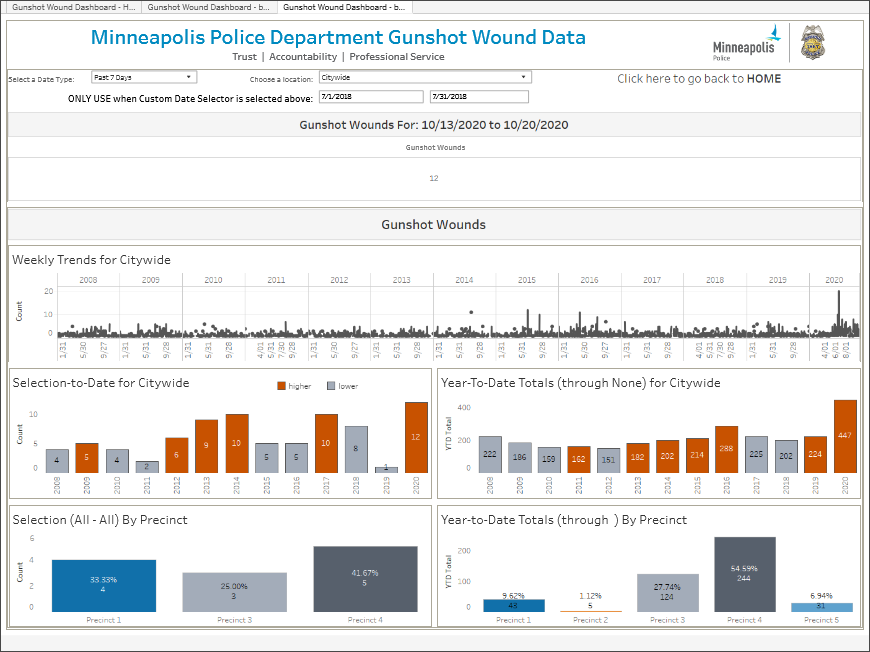Screen dimensions: 870x652
Task: Click the Selection (All - All) By Precinct title
Action: (100, 520)
